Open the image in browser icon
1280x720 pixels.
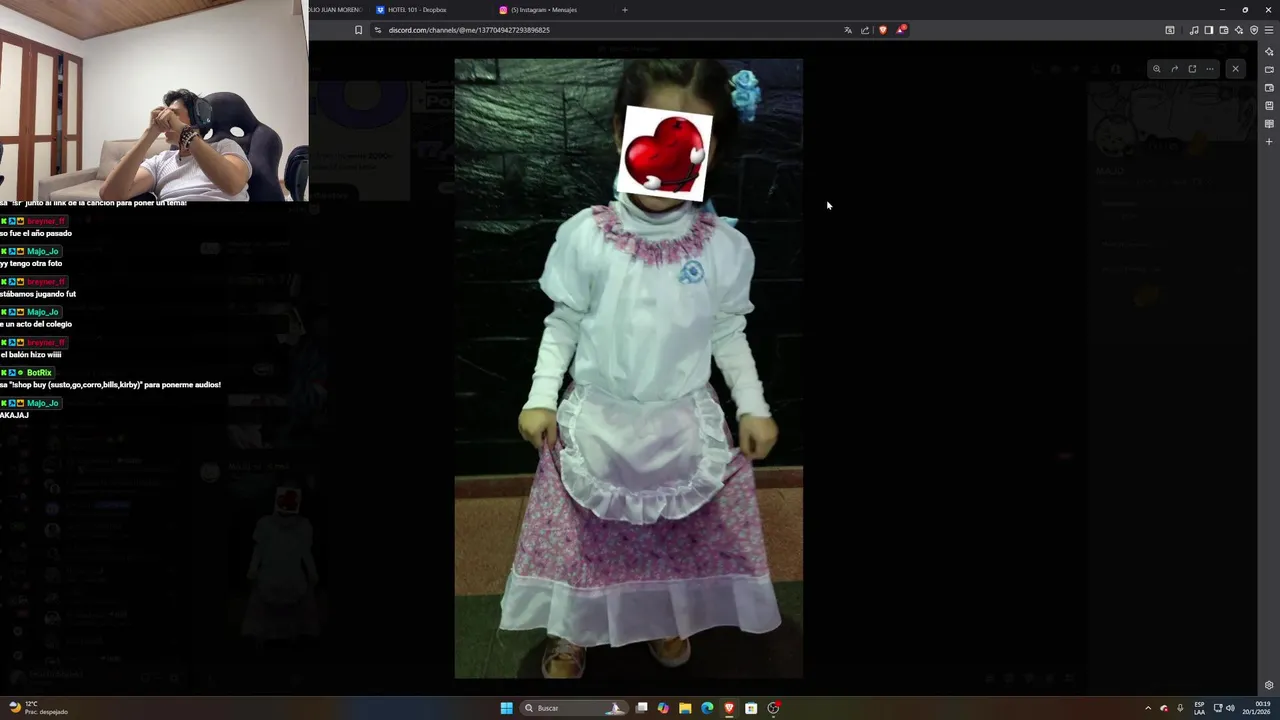pyautogui.click(x=1192, y=69)
